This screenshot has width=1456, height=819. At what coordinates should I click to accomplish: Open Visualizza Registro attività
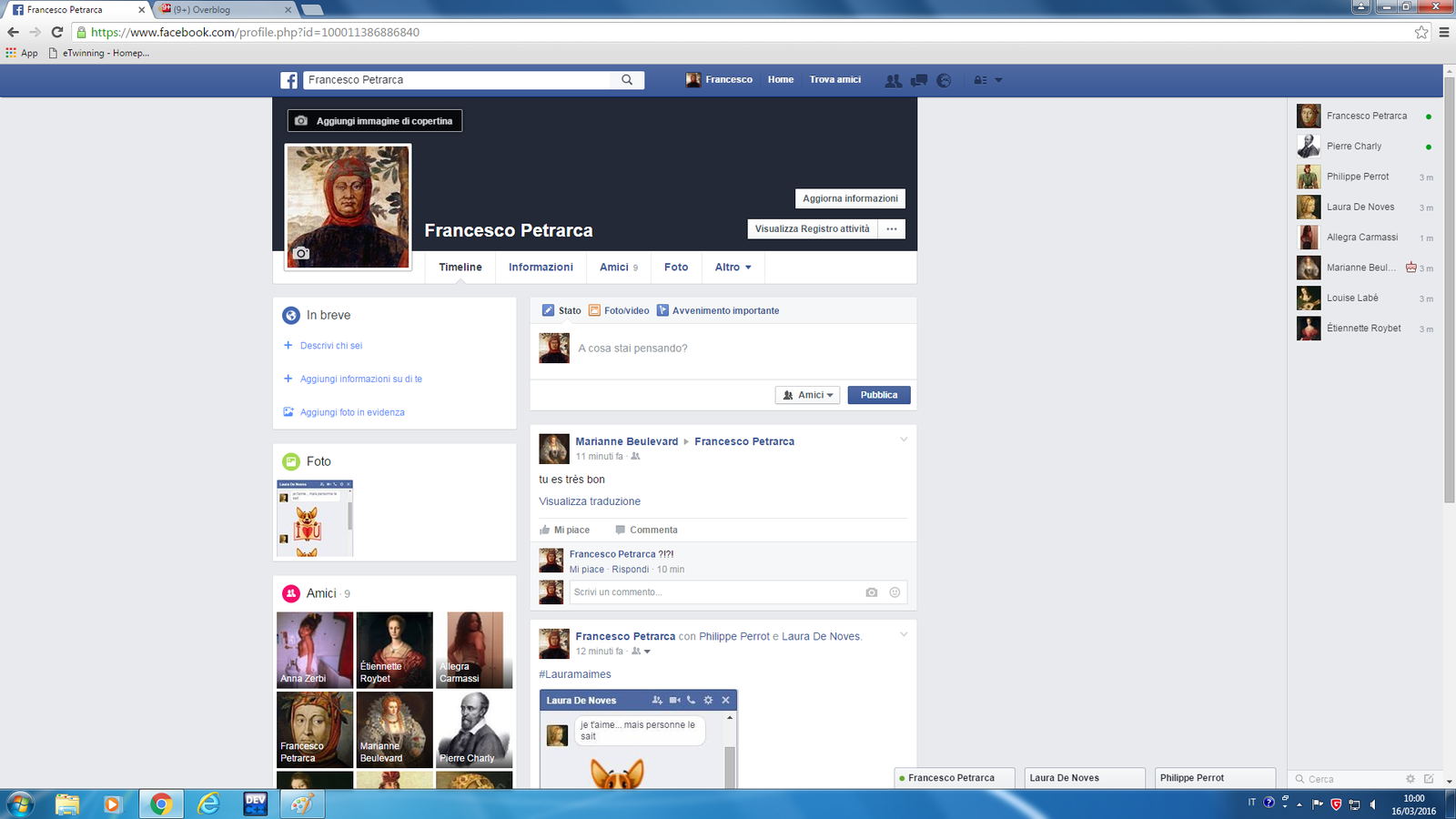812,228
